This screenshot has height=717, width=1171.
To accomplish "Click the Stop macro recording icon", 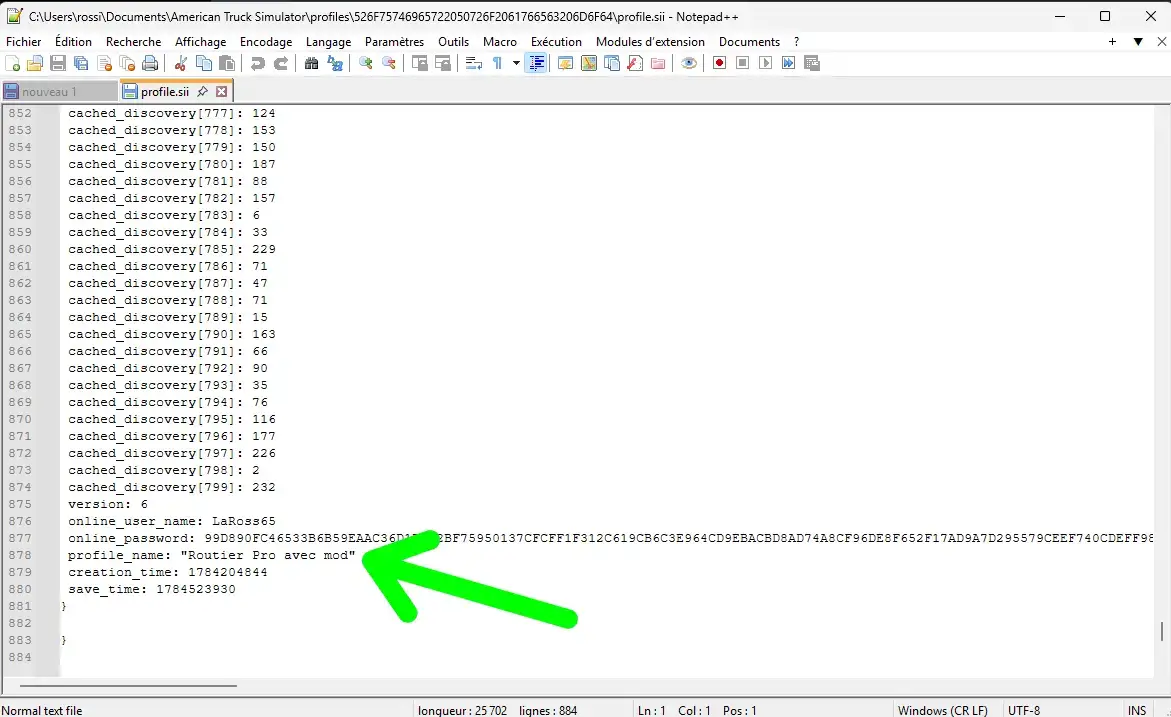I will click(742, 63).
